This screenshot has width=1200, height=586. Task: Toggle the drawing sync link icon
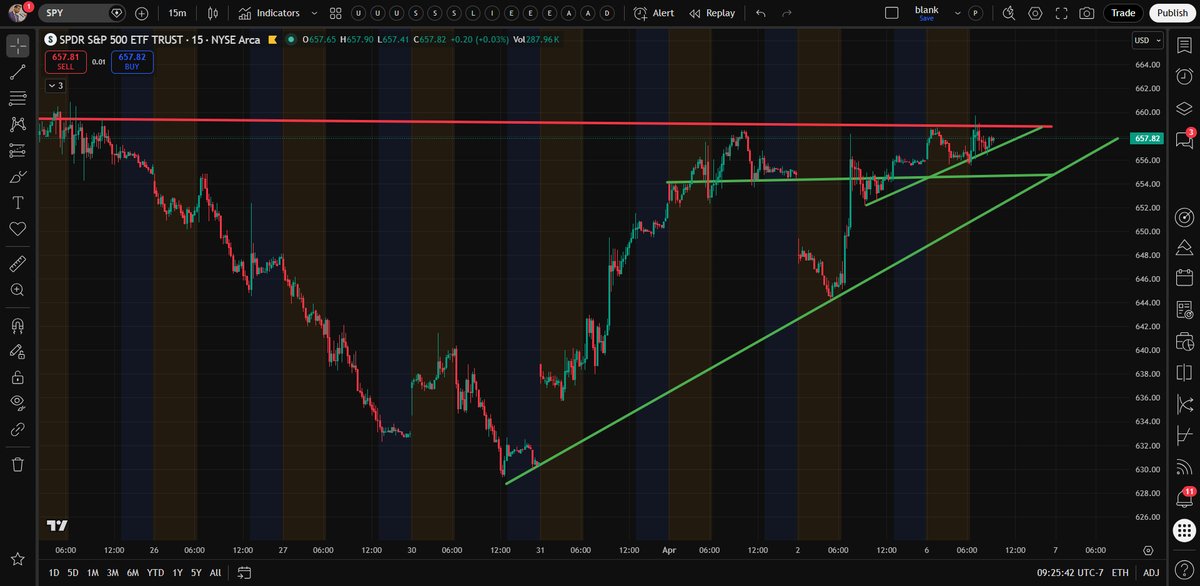[17, 429]
